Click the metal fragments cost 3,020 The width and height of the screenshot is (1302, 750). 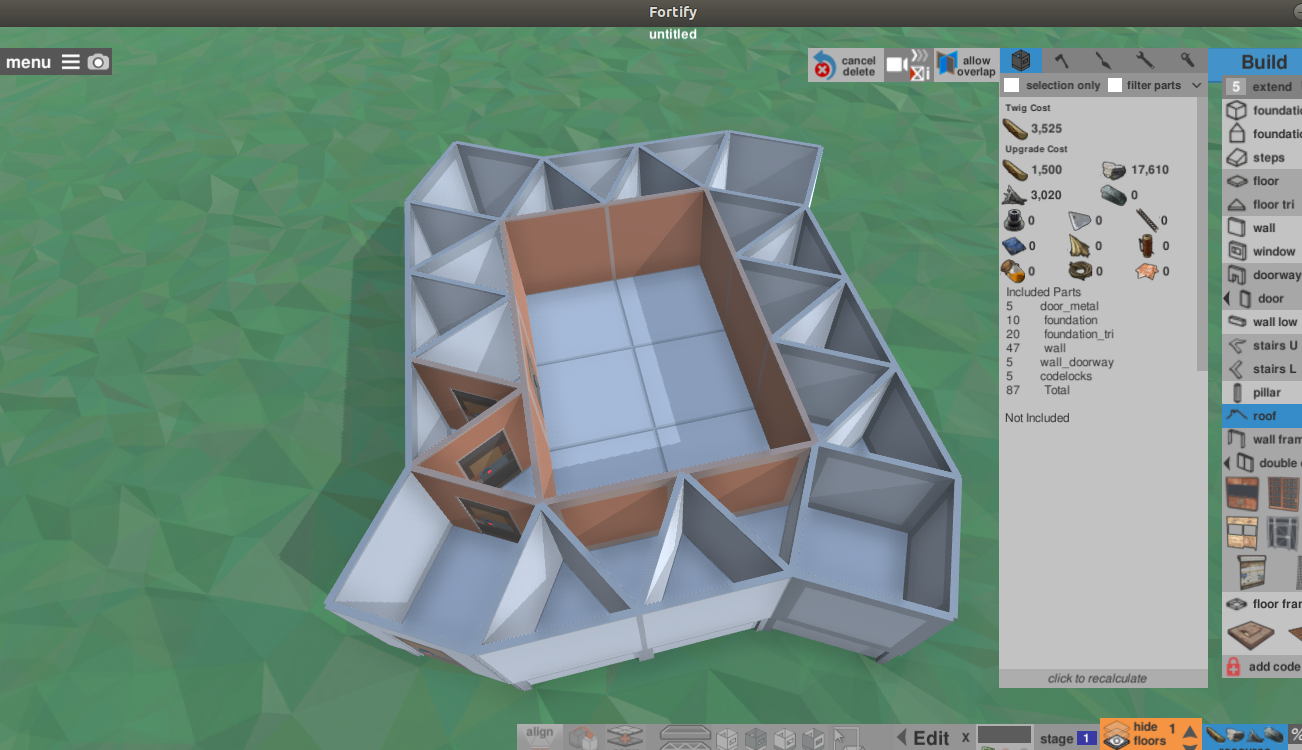pyautogui.click(x=1046, y=195)
